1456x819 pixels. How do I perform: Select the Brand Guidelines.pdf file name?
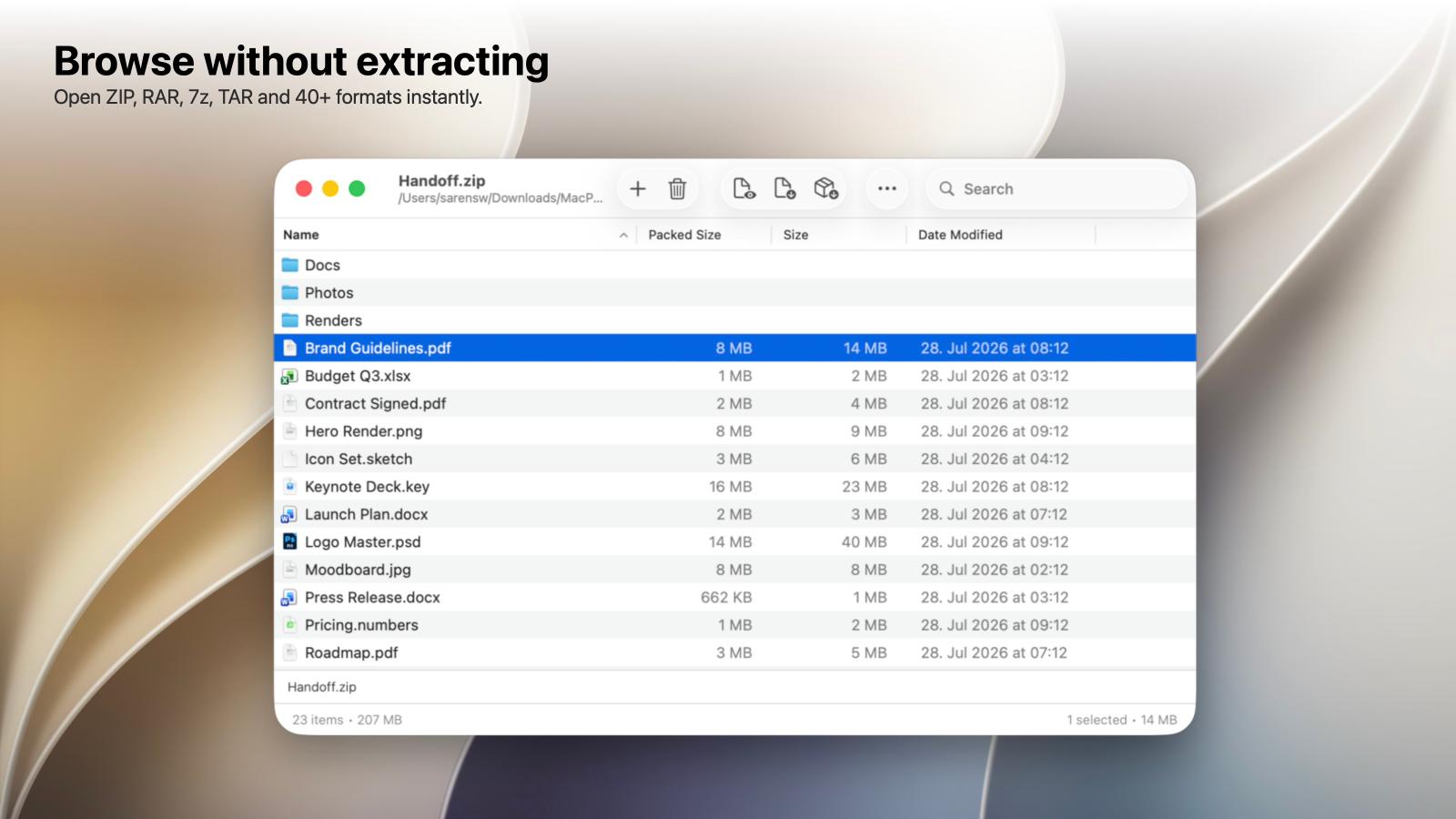(x=378, y=348)
